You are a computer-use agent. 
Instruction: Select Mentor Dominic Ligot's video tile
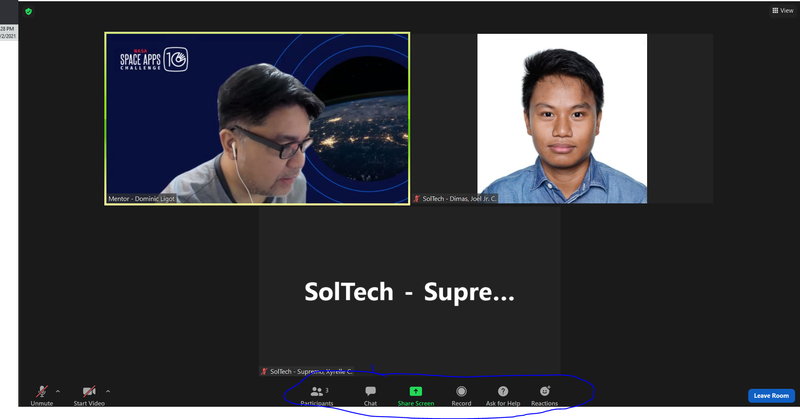point(257,118)
